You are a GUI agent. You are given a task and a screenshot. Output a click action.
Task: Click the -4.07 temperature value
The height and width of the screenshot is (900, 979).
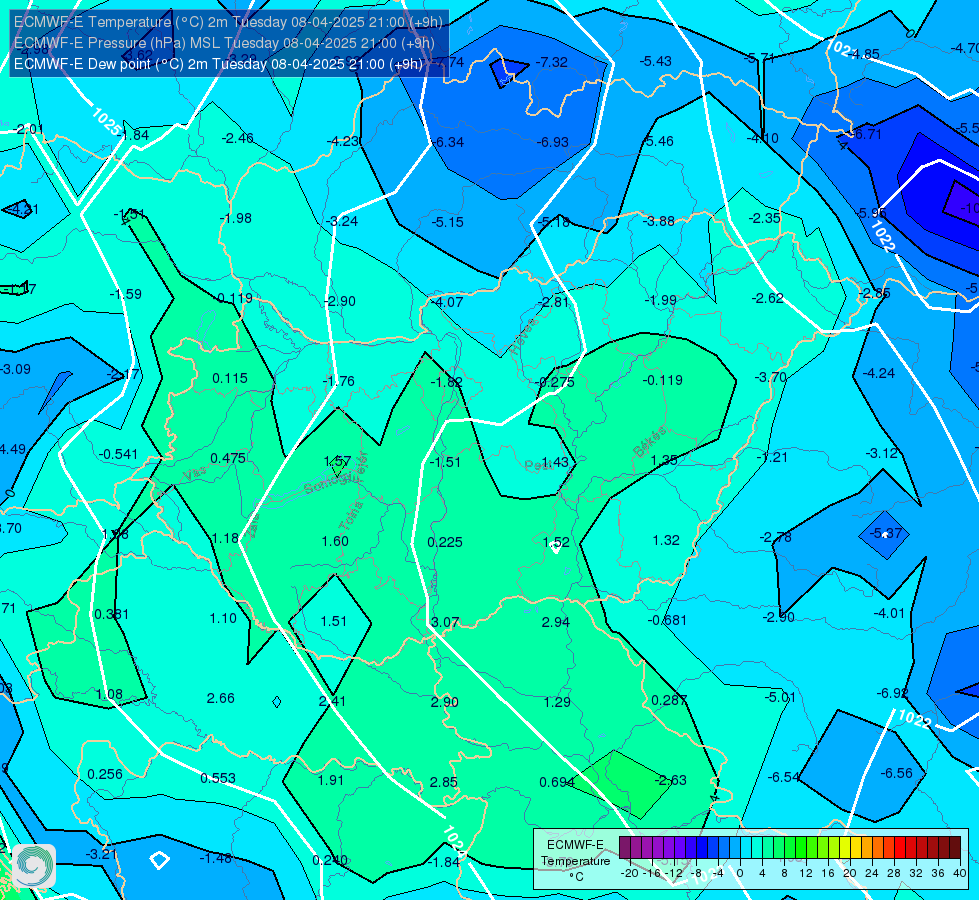pos(447,302)
